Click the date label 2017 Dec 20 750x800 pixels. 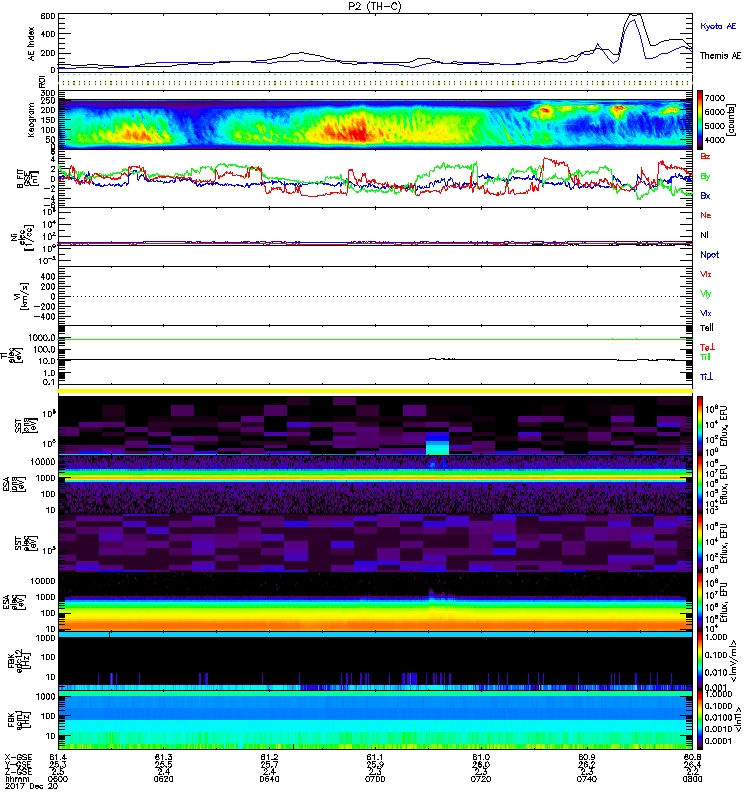32,786
